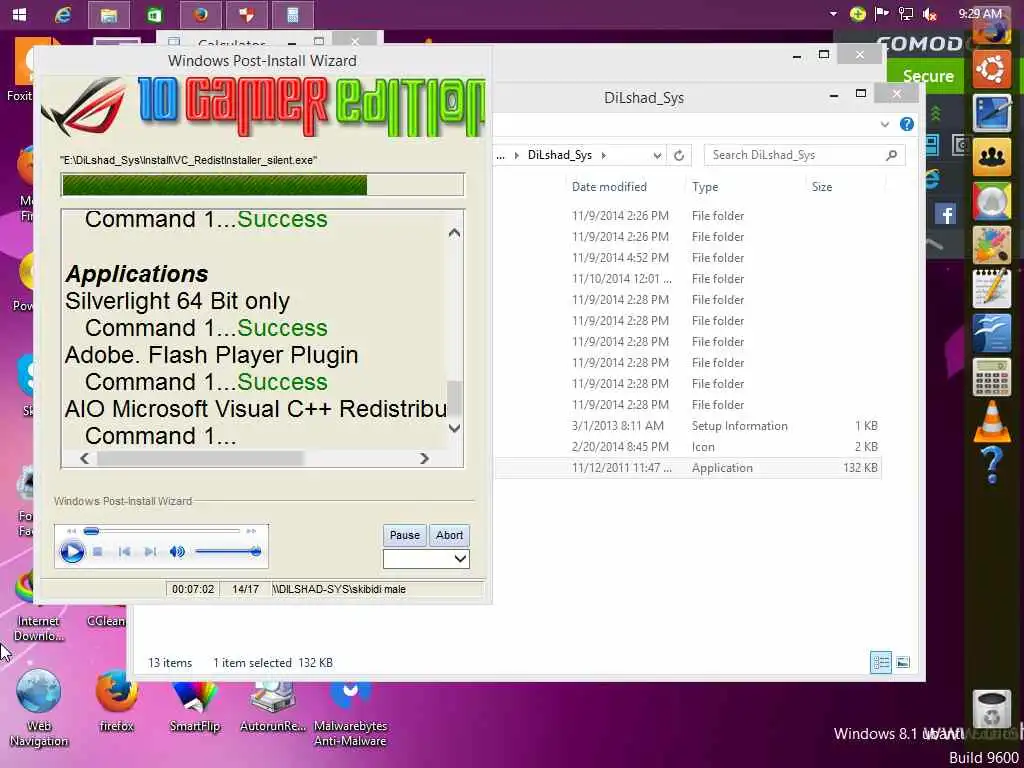Screen dimensions: 1024x768
Task: Open the Web Navigation desktop shortcut
Action: [39, 708]
